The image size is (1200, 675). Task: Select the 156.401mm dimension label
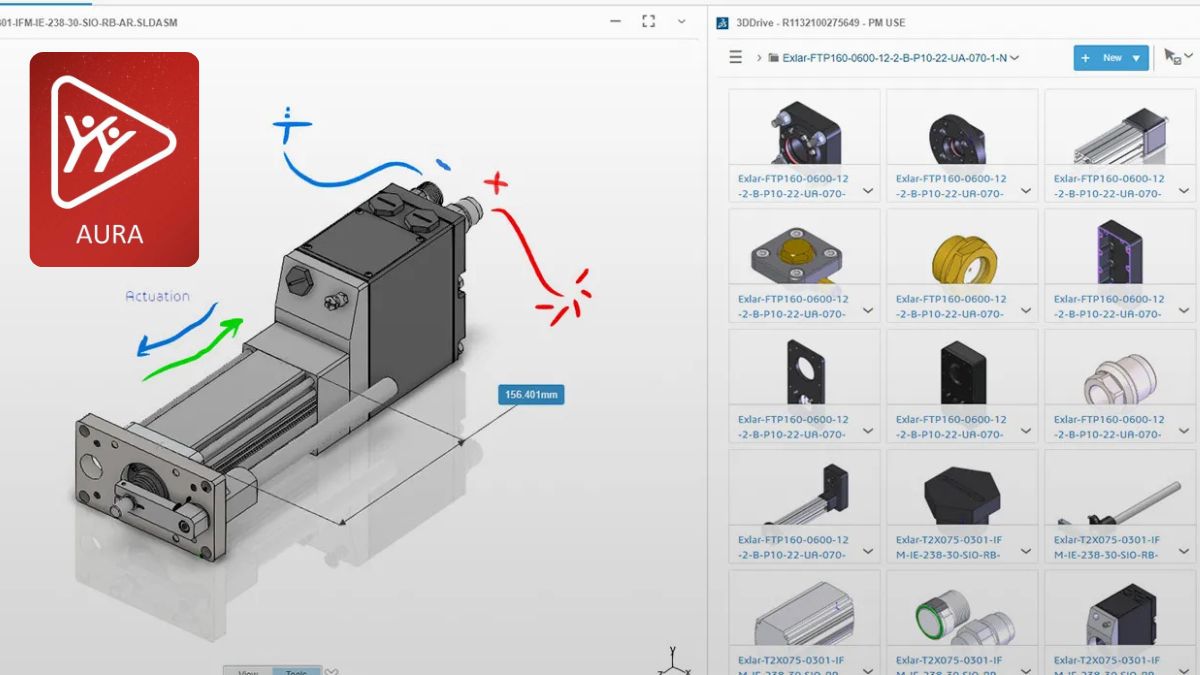pos(530,394)
